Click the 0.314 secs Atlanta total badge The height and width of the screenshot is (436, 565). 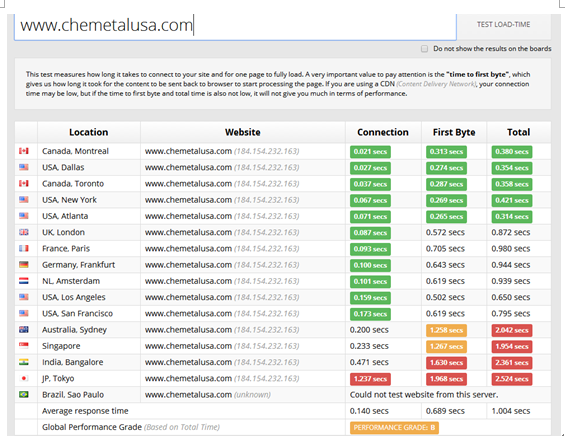tap(512, 217)
